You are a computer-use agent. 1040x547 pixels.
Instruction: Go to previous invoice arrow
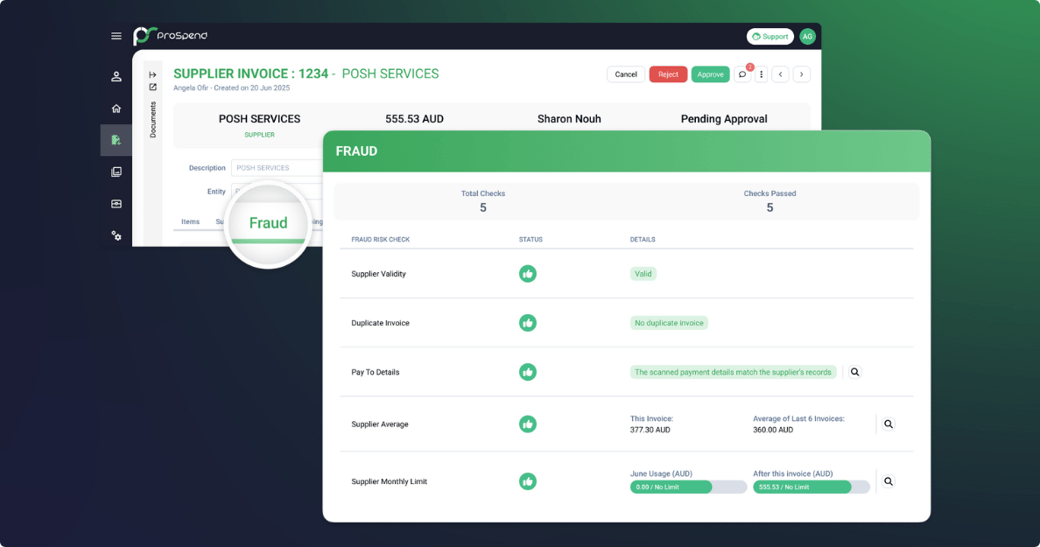(x=781, y=74)
